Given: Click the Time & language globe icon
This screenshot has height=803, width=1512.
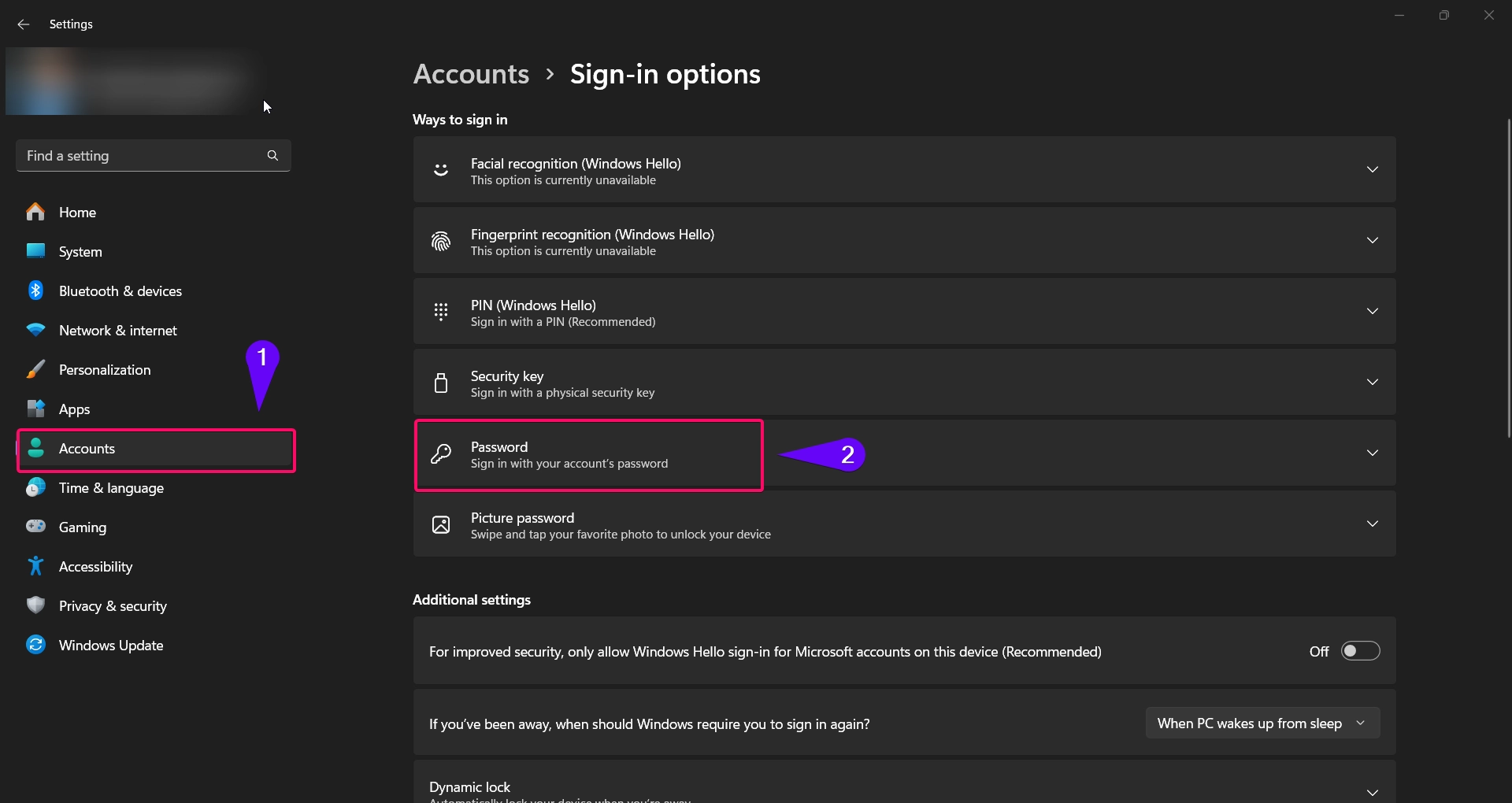Looking at the screenshot, I should pos(35,487).
